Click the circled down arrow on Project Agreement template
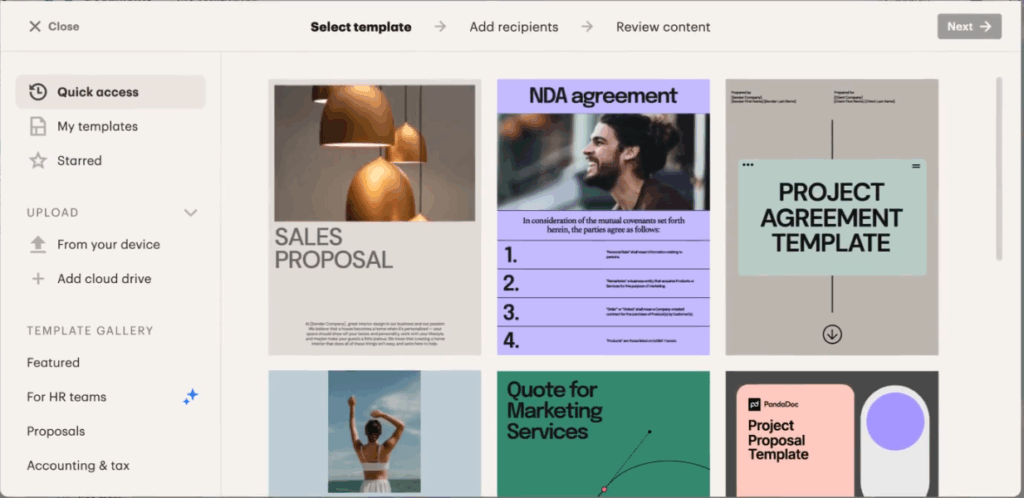This screenshot has height=498, width=1024. 831,334
